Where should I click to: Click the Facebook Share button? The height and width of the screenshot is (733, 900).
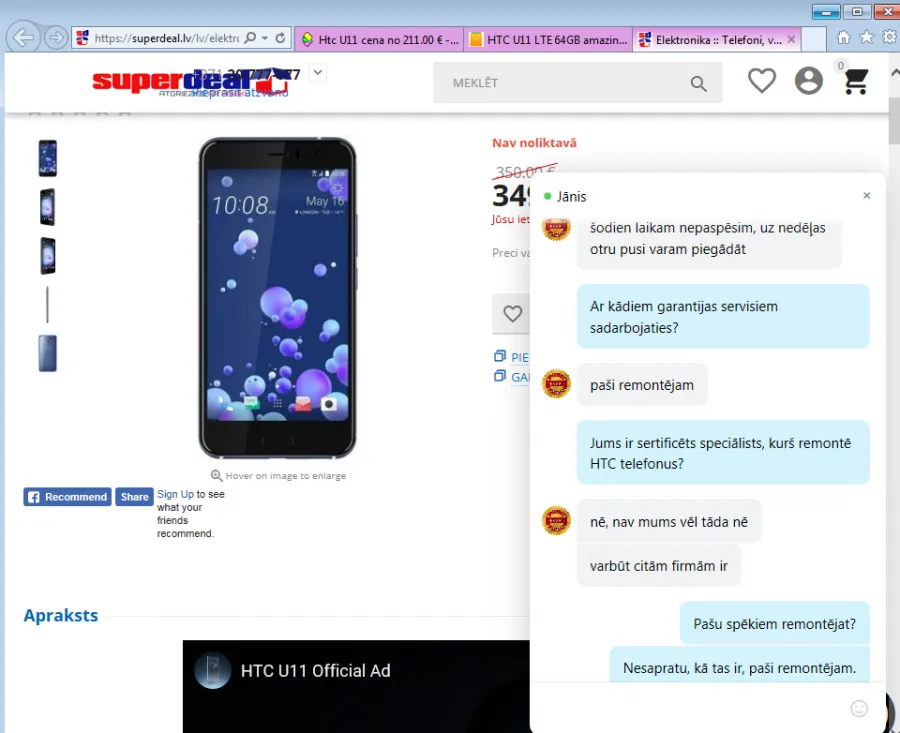point(134,497)
